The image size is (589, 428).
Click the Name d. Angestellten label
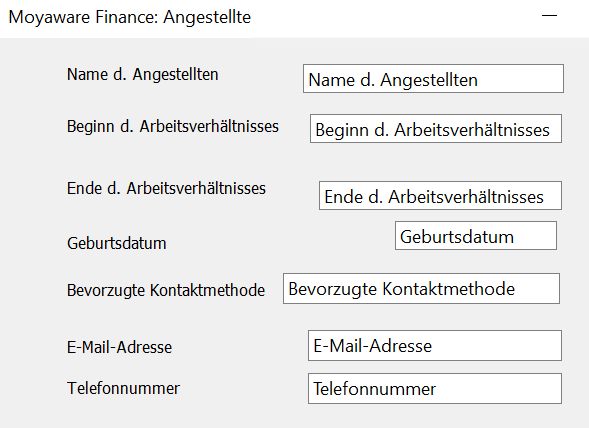click(x=142, y=75)
